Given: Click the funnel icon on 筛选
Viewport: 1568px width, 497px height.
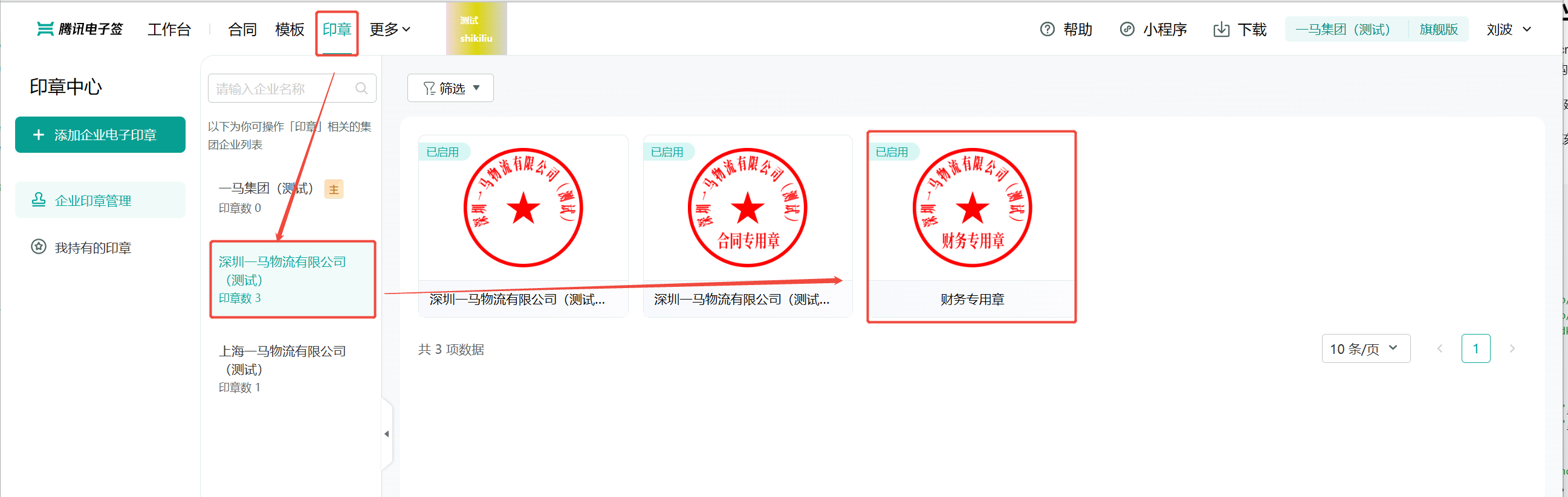Looking at the screenshot, I should click(429, 89).
